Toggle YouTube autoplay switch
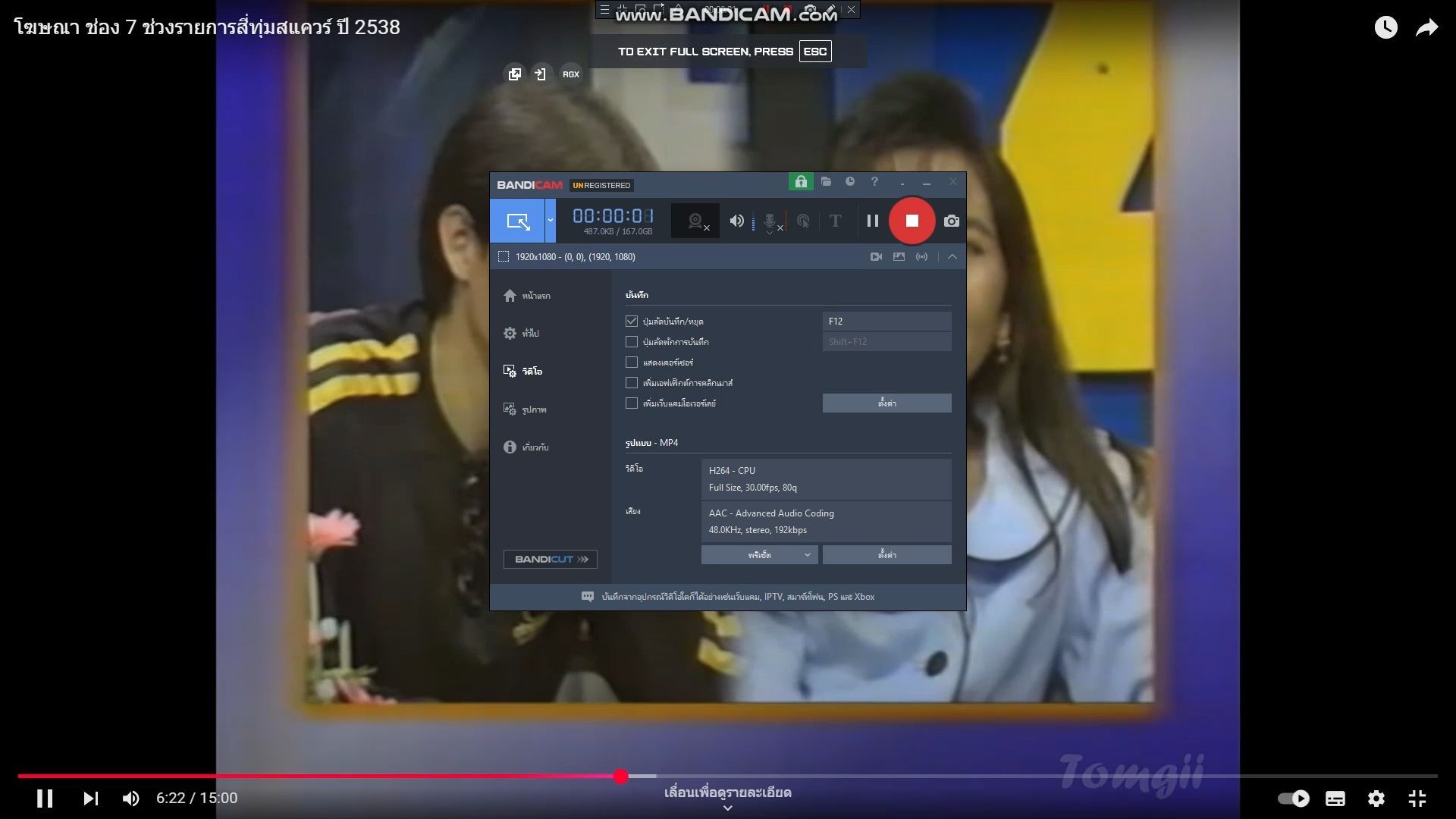Screen dimensions: 1456x819 pos(1294,798)
